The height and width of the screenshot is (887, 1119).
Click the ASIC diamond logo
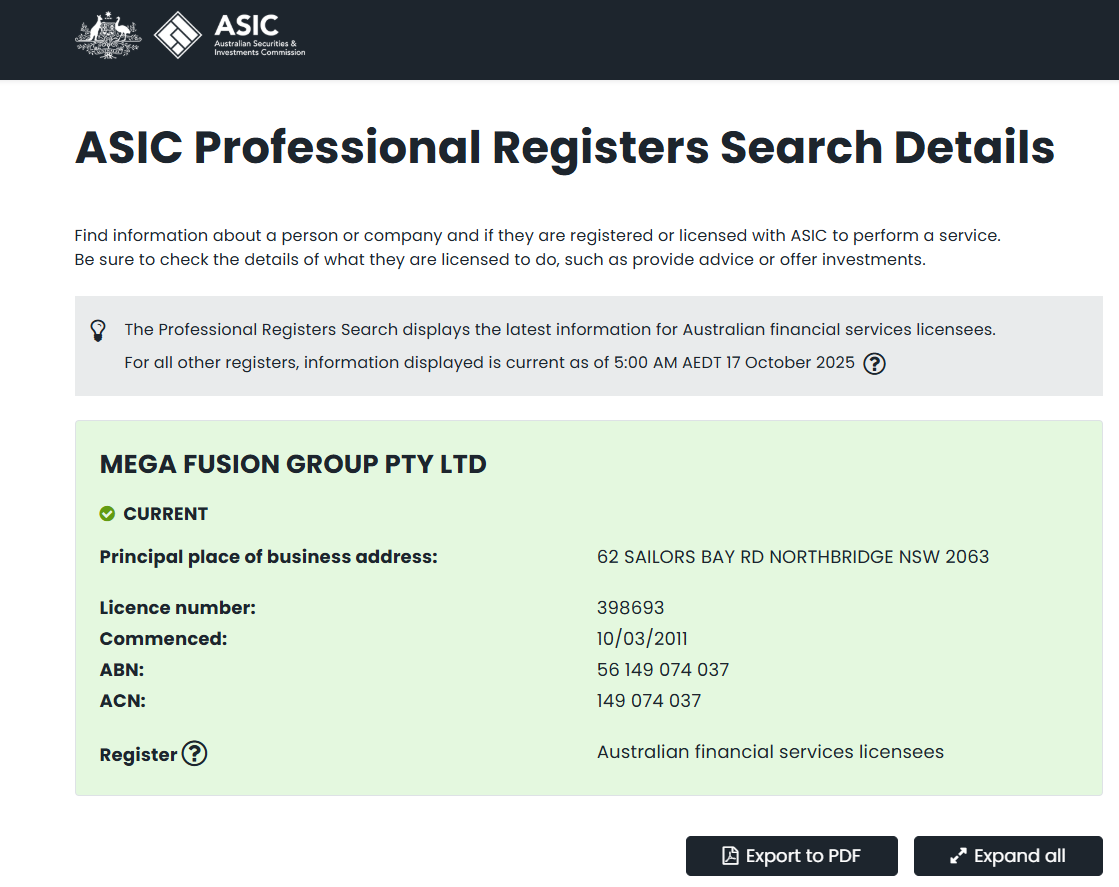pos(178,35)
